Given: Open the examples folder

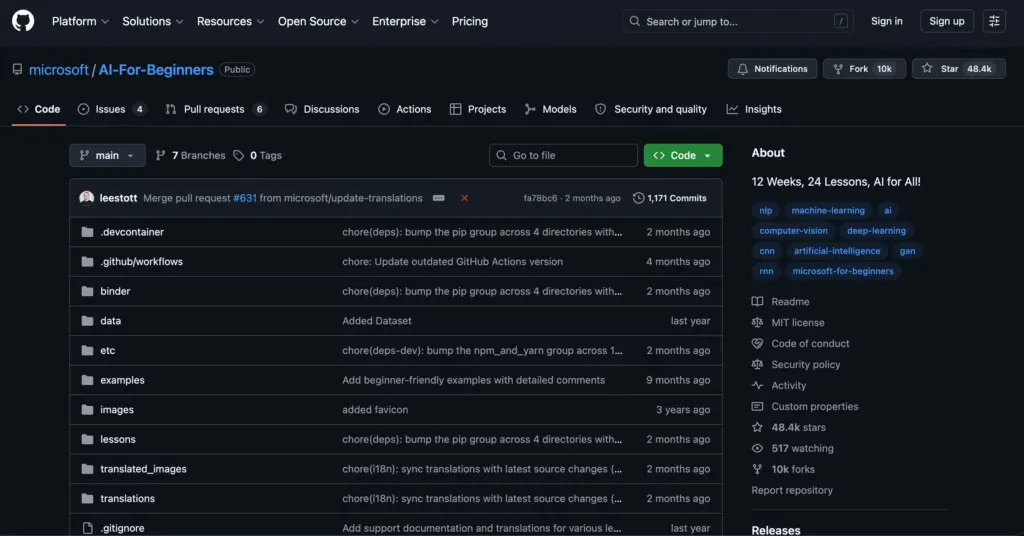Looking at the screenshot, I should pyautogui.click(x=122, y=380).
